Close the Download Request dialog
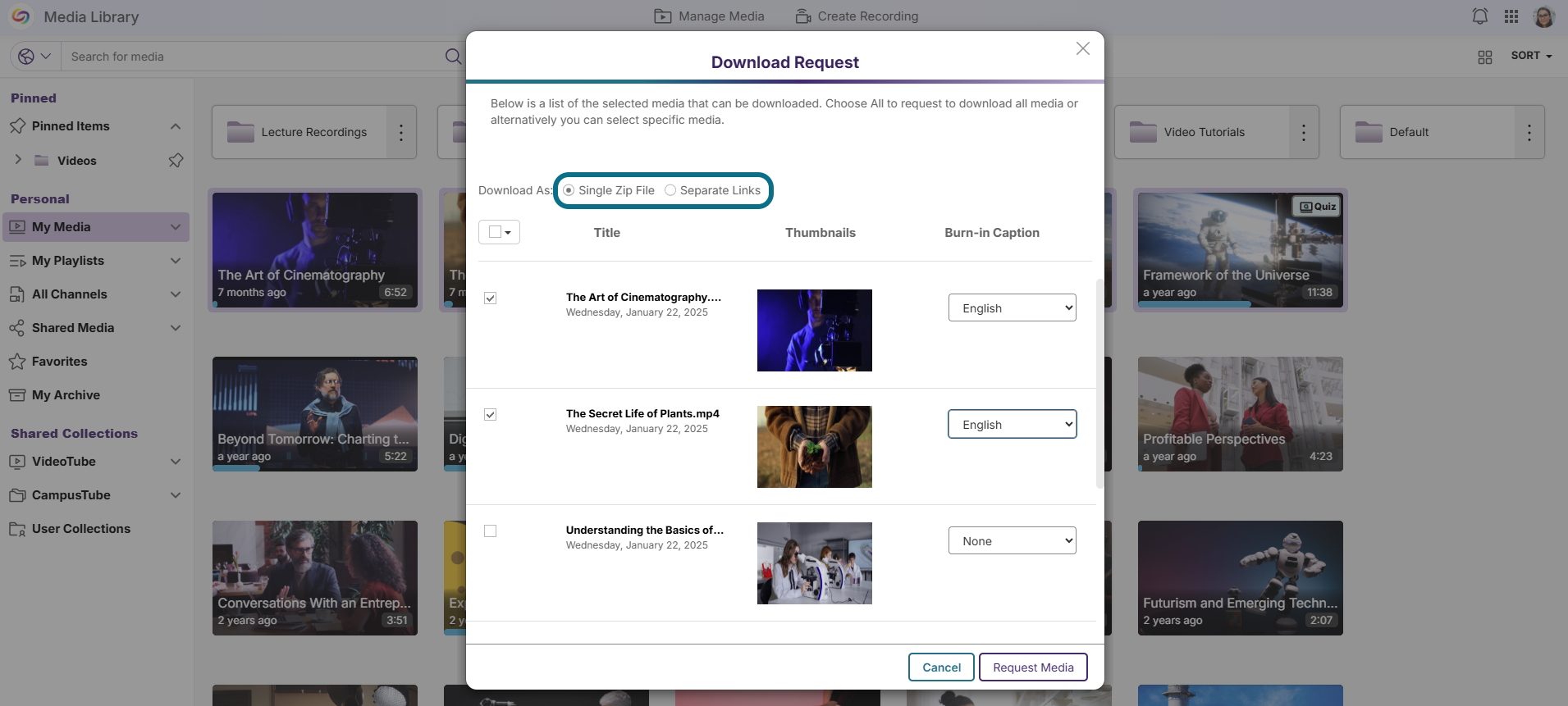Image resolution: width=1568 pixels, height=706 pixels. (x=1083, y=48)
